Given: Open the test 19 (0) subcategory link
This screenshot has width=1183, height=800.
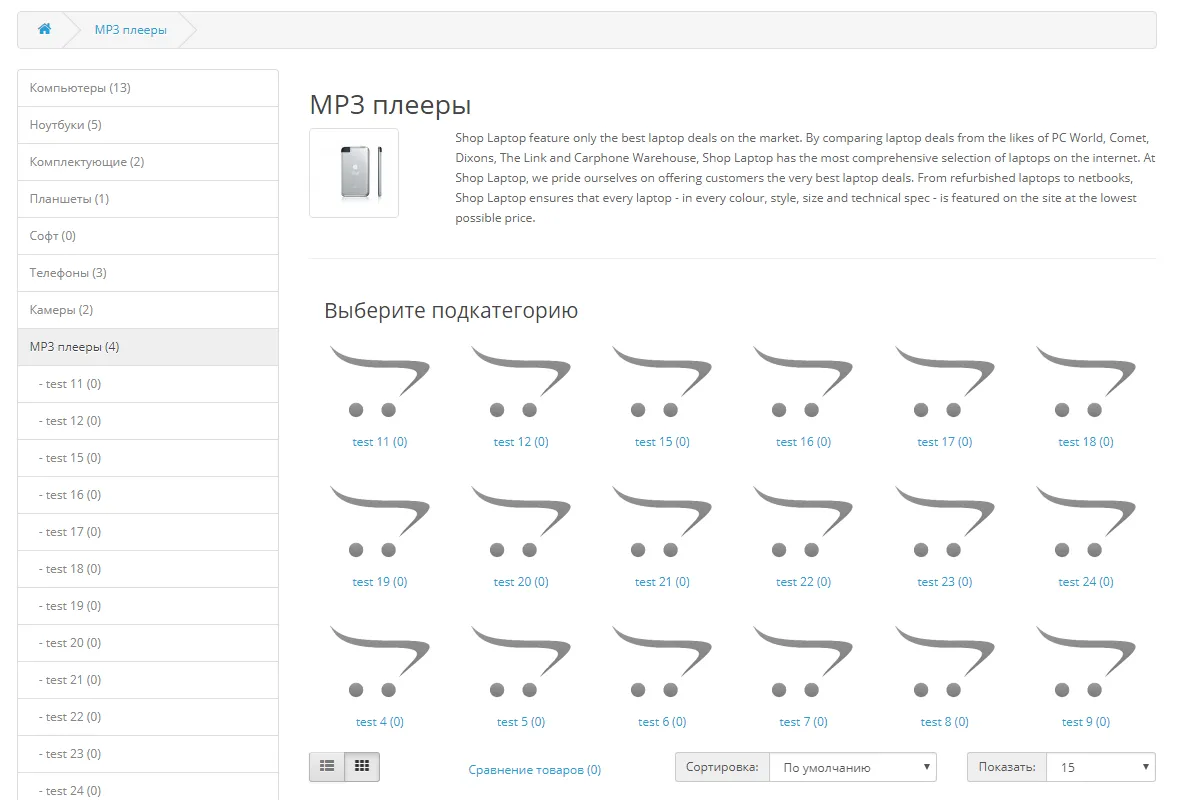Looking at the screenshot, I should point(379,581).
